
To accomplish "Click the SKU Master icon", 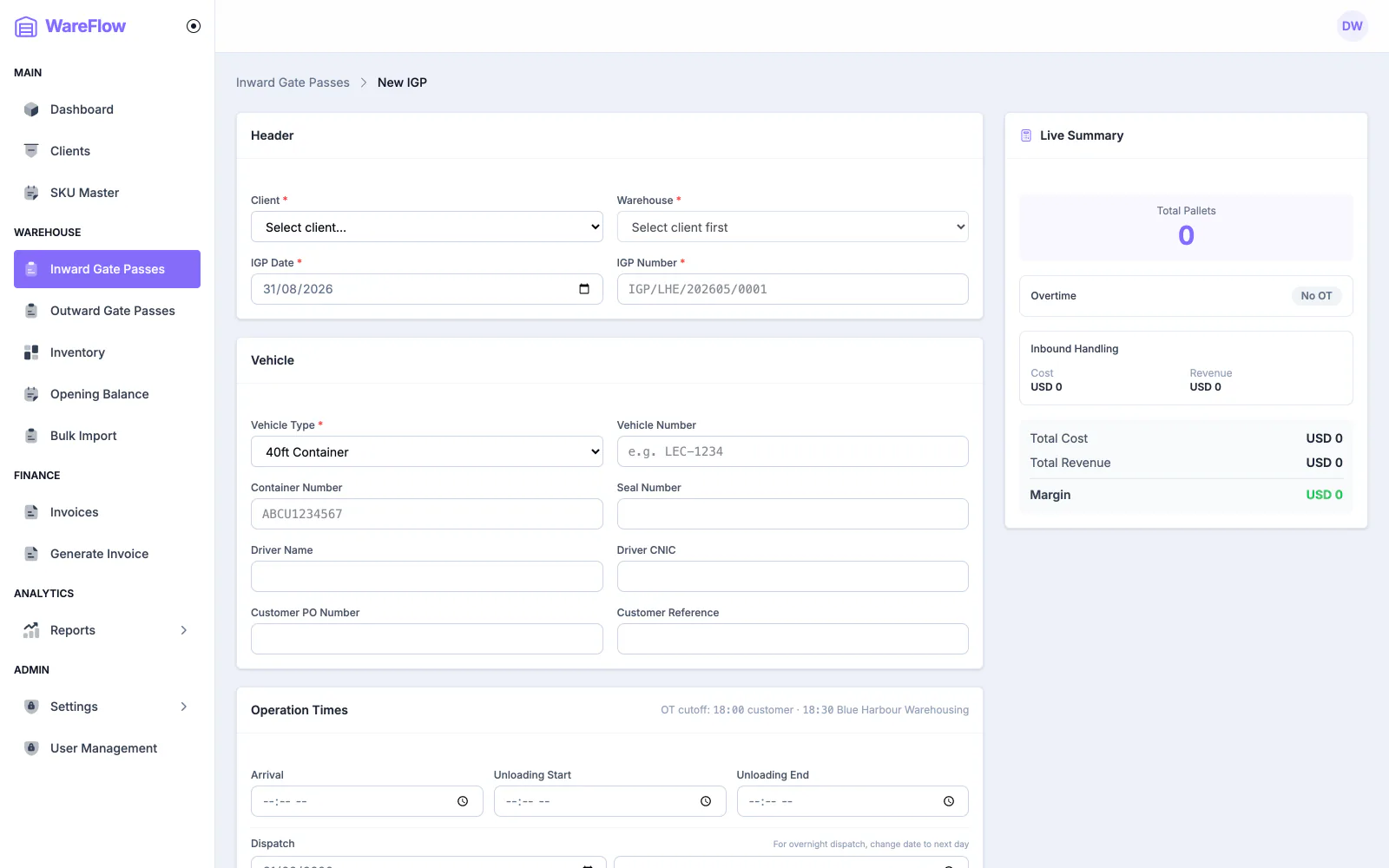I will pyautogui.click(x=31, y=193).
